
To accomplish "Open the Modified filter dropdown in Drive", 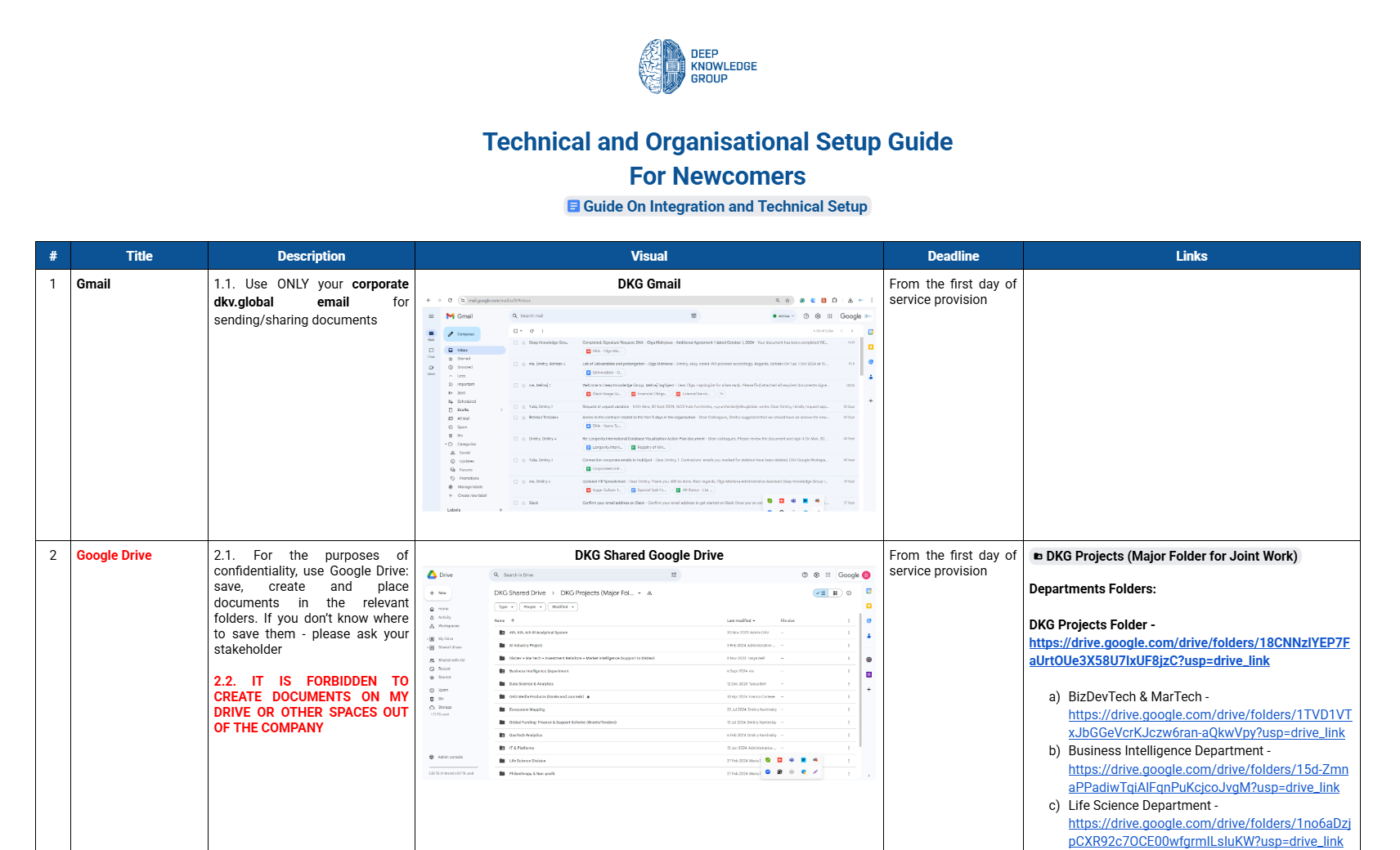I will coord(563,607).
